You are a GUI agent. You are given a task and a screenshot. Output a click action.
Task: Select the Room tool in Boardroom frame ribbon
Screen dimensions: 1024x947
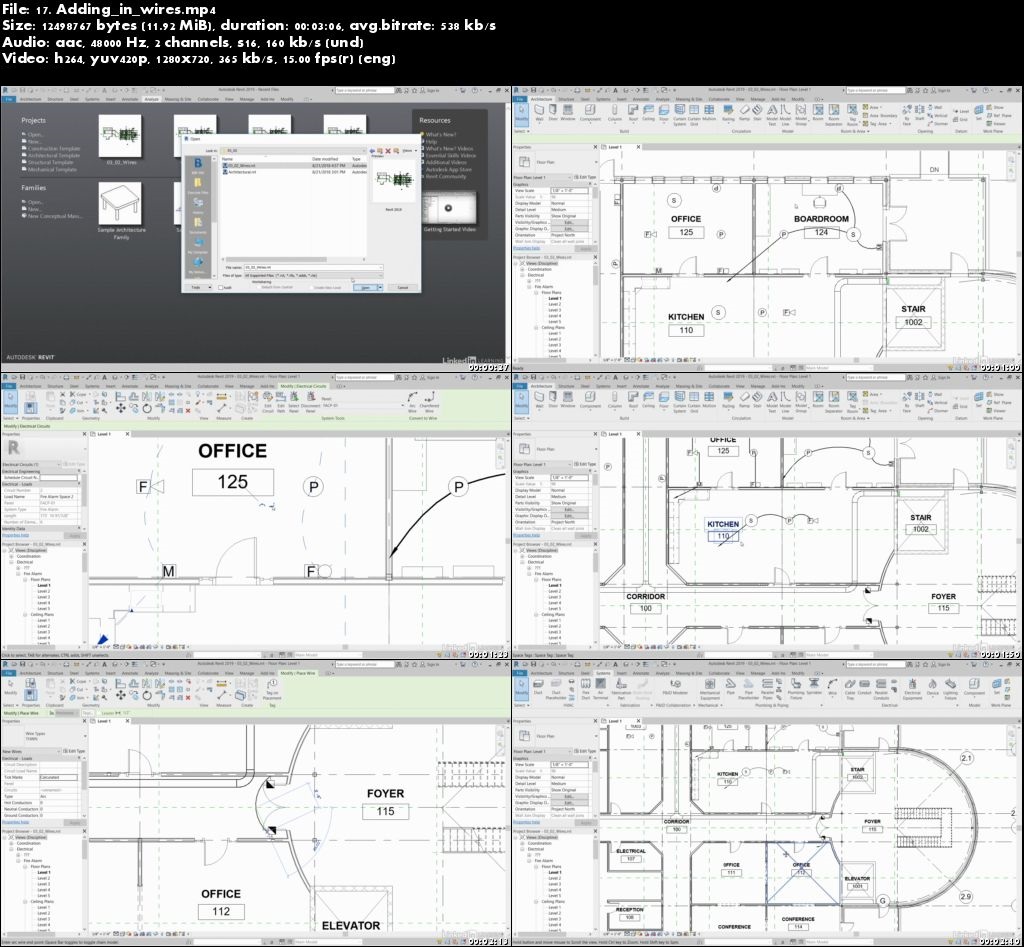click(818, 113)
